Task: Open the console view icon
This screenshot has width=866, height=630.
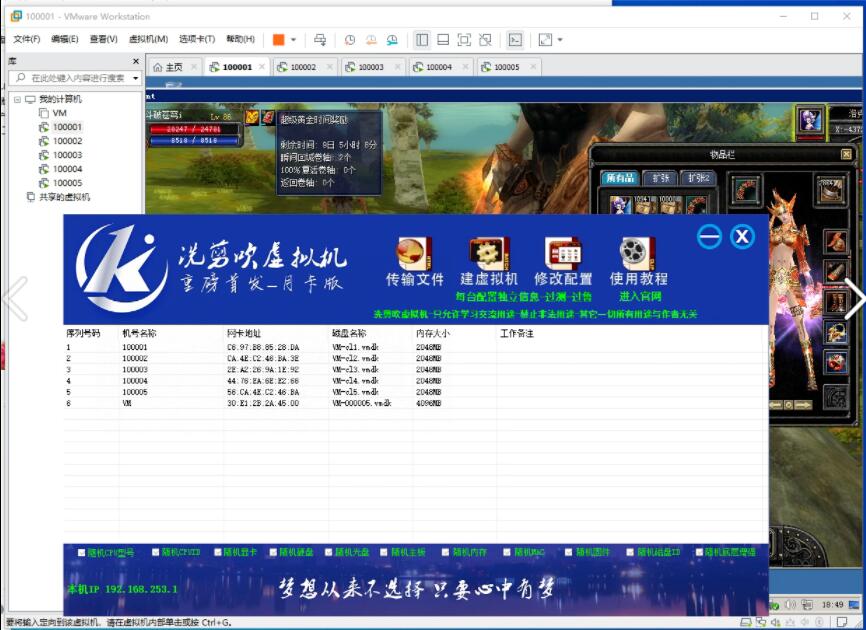Action: [515, 40]
